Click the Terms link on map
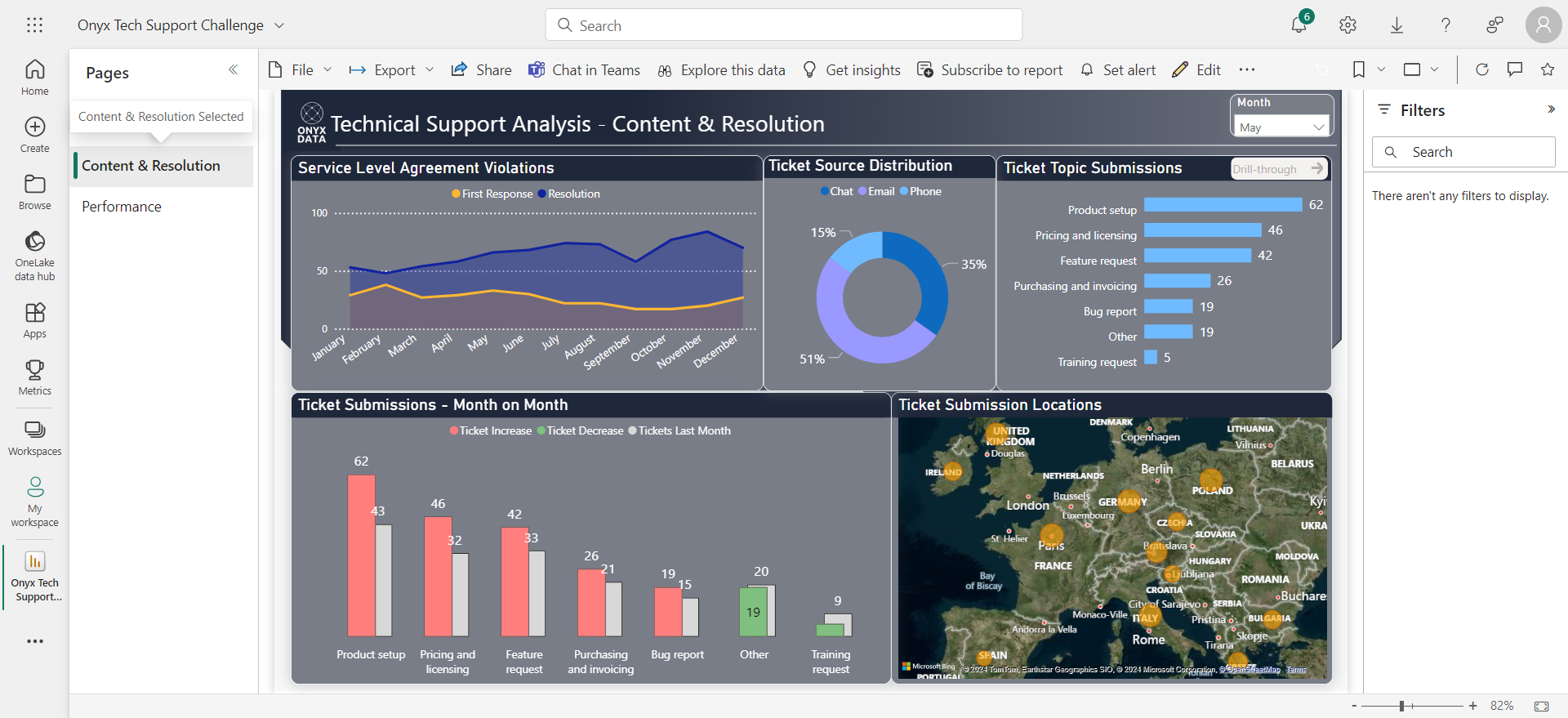 click(1296, 670)
